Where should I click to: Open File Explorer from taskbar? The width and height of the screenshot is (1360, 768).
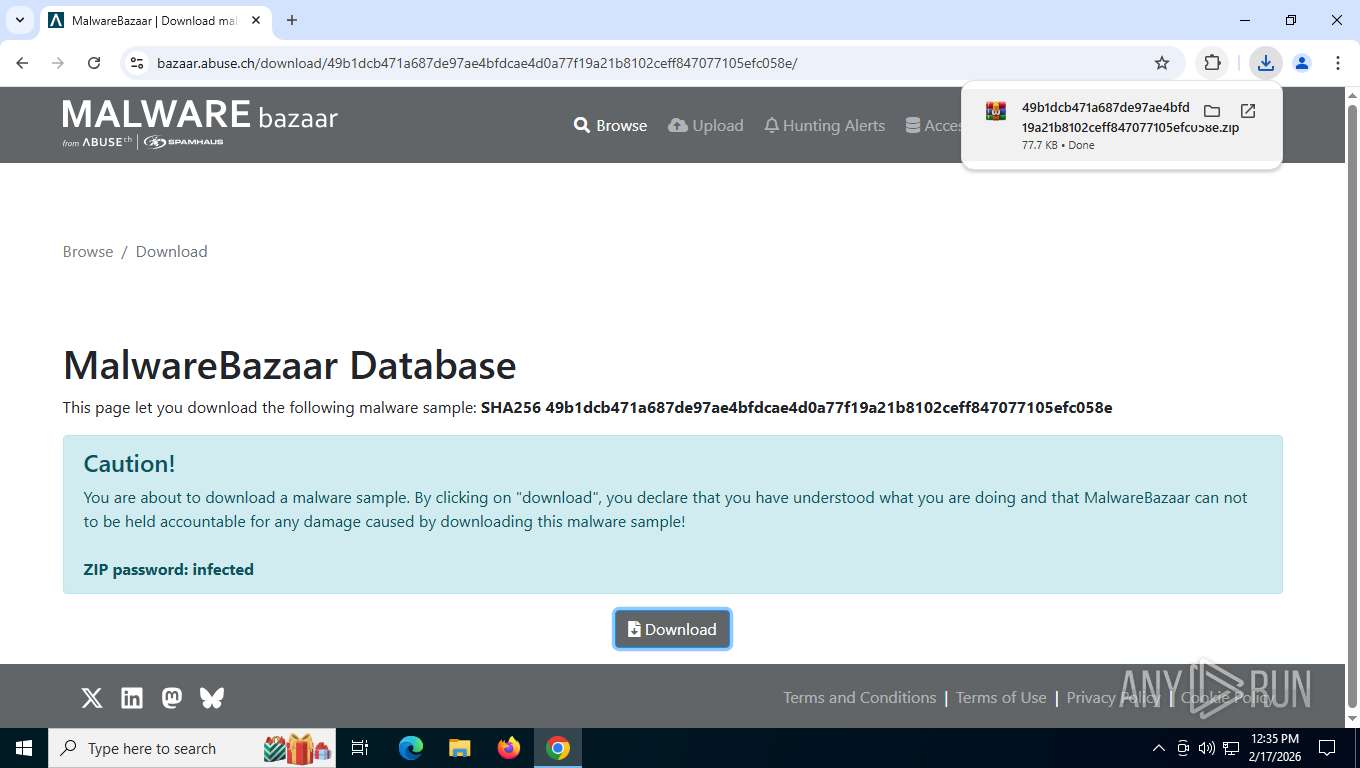coord(460,748)
